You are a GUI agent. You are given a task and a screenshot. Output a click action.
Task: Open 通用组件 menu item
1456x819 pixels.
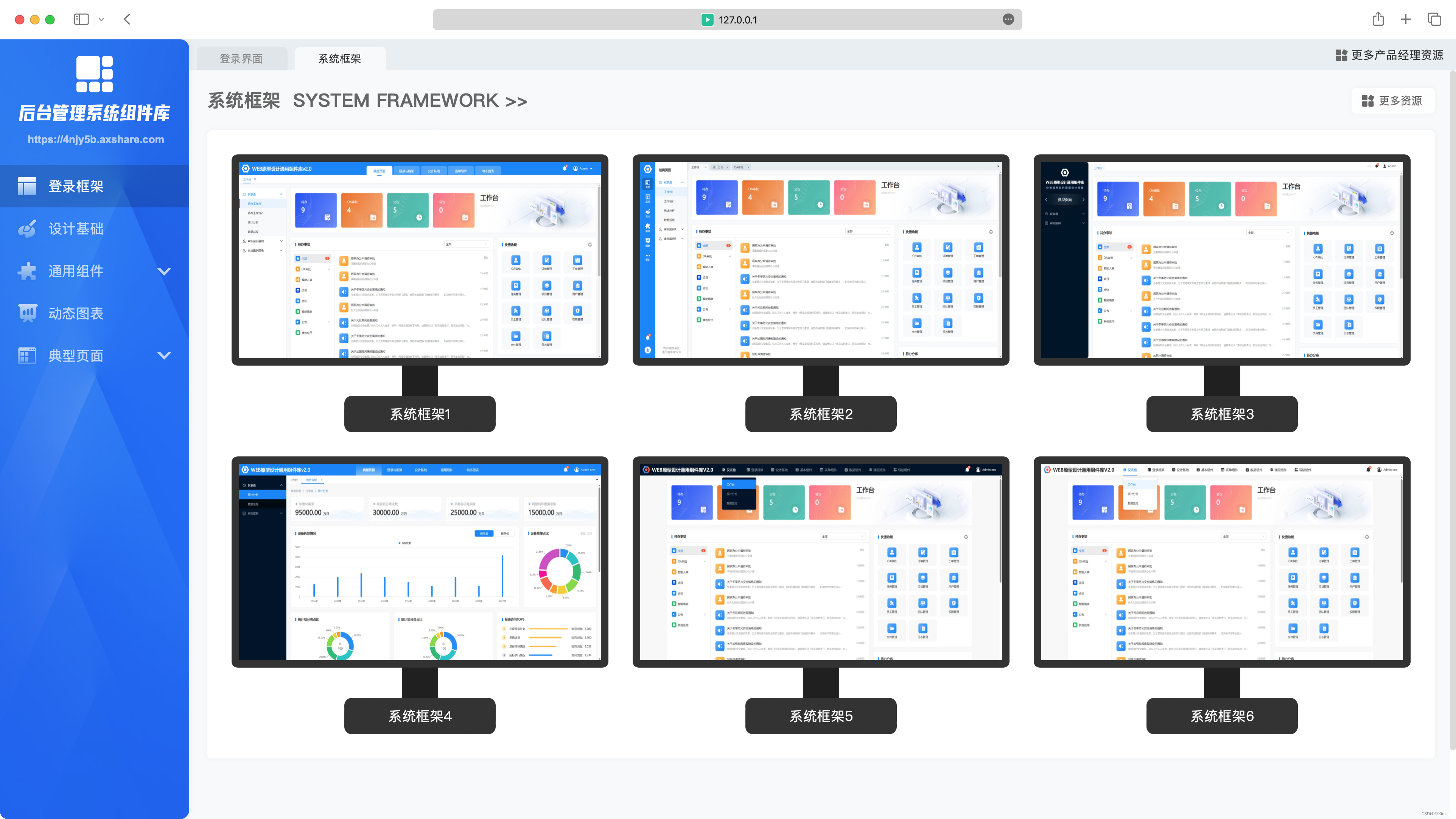tap(94, 271)
